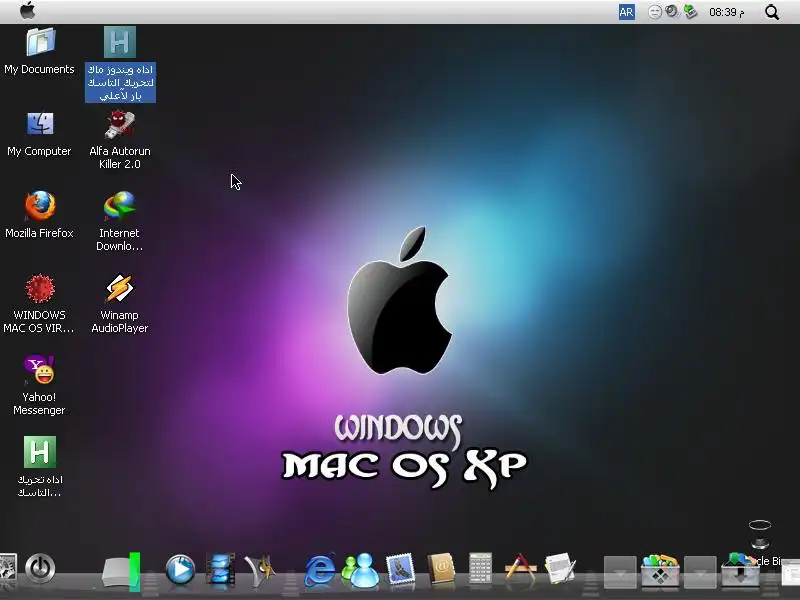Click the smiley face tray icon
The image size is (800, 600).
click(655, 12)
